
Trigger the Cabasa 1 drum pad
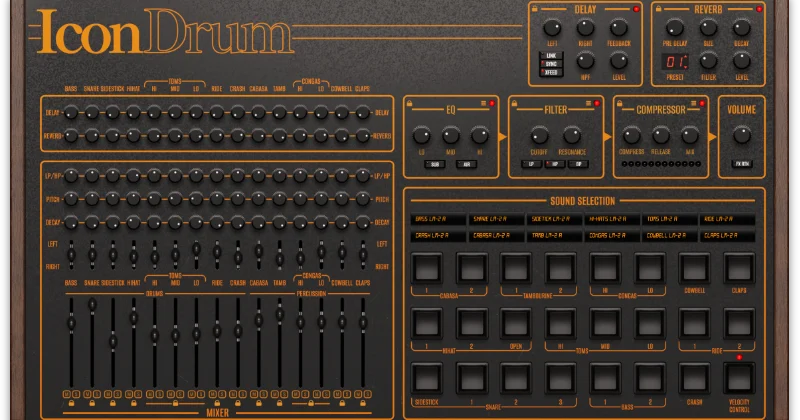pyautogui.click(x=427, y=268)
